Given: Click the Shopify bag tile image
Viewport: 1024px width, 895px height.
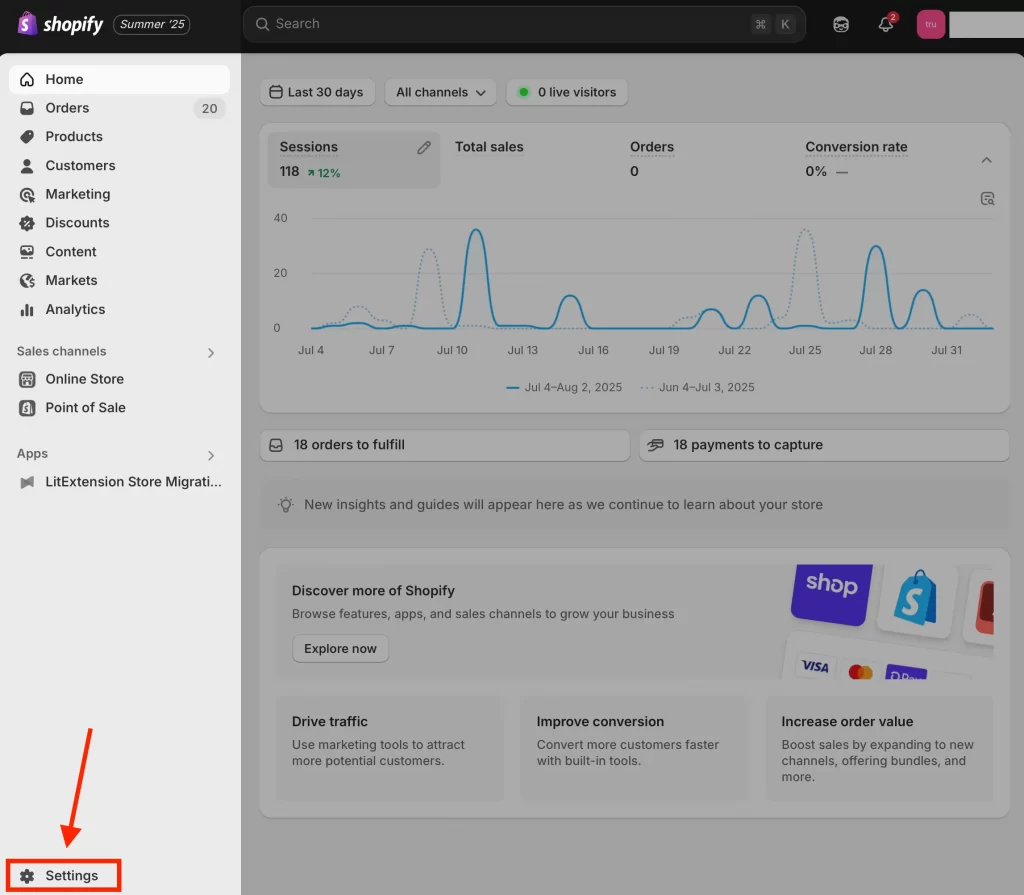Looking at the screenshot, I should point(916,600).
